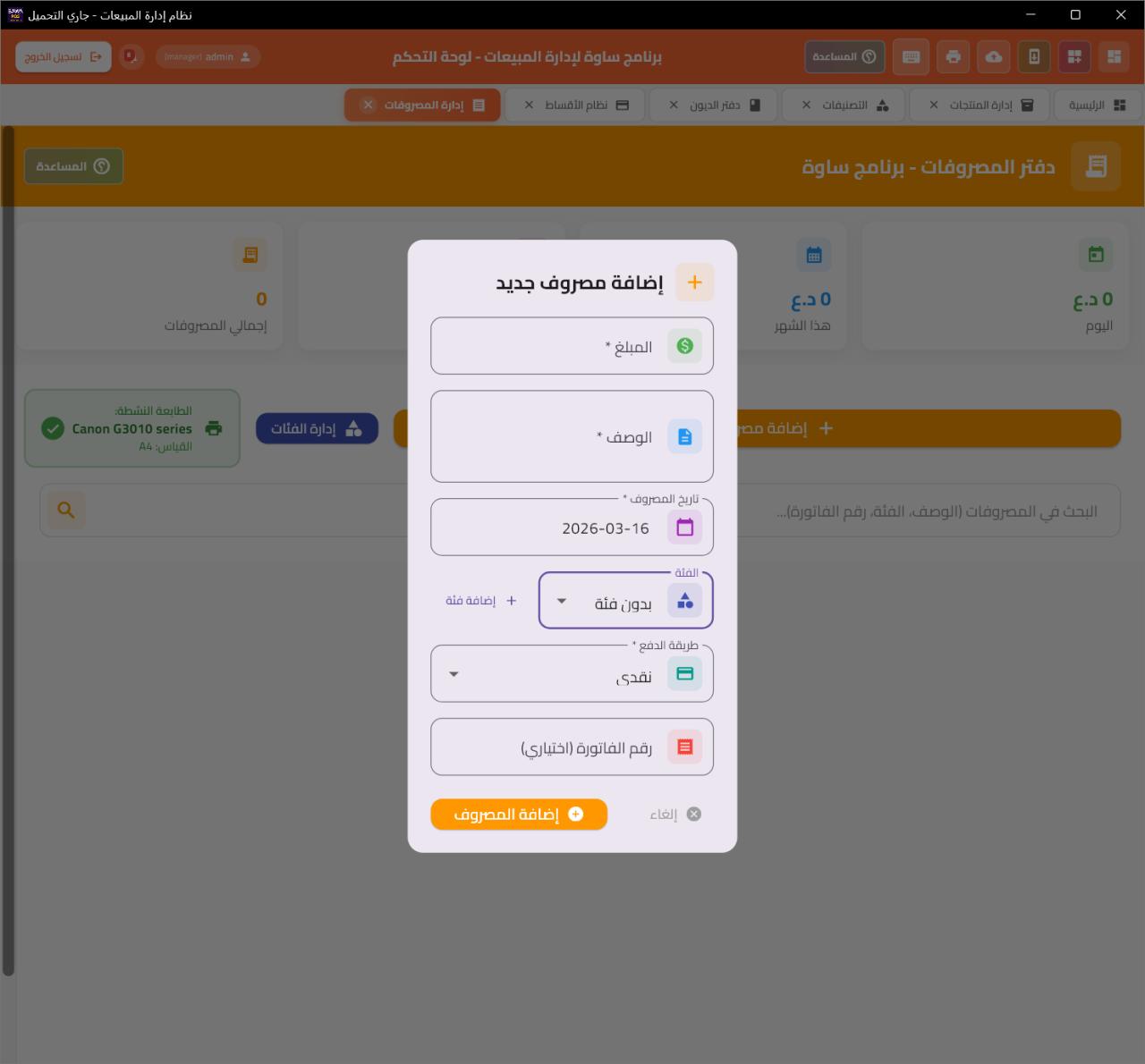Click the shapes icon in the الفئة field
The image size is (1145, 1064).
pos(685,601)
